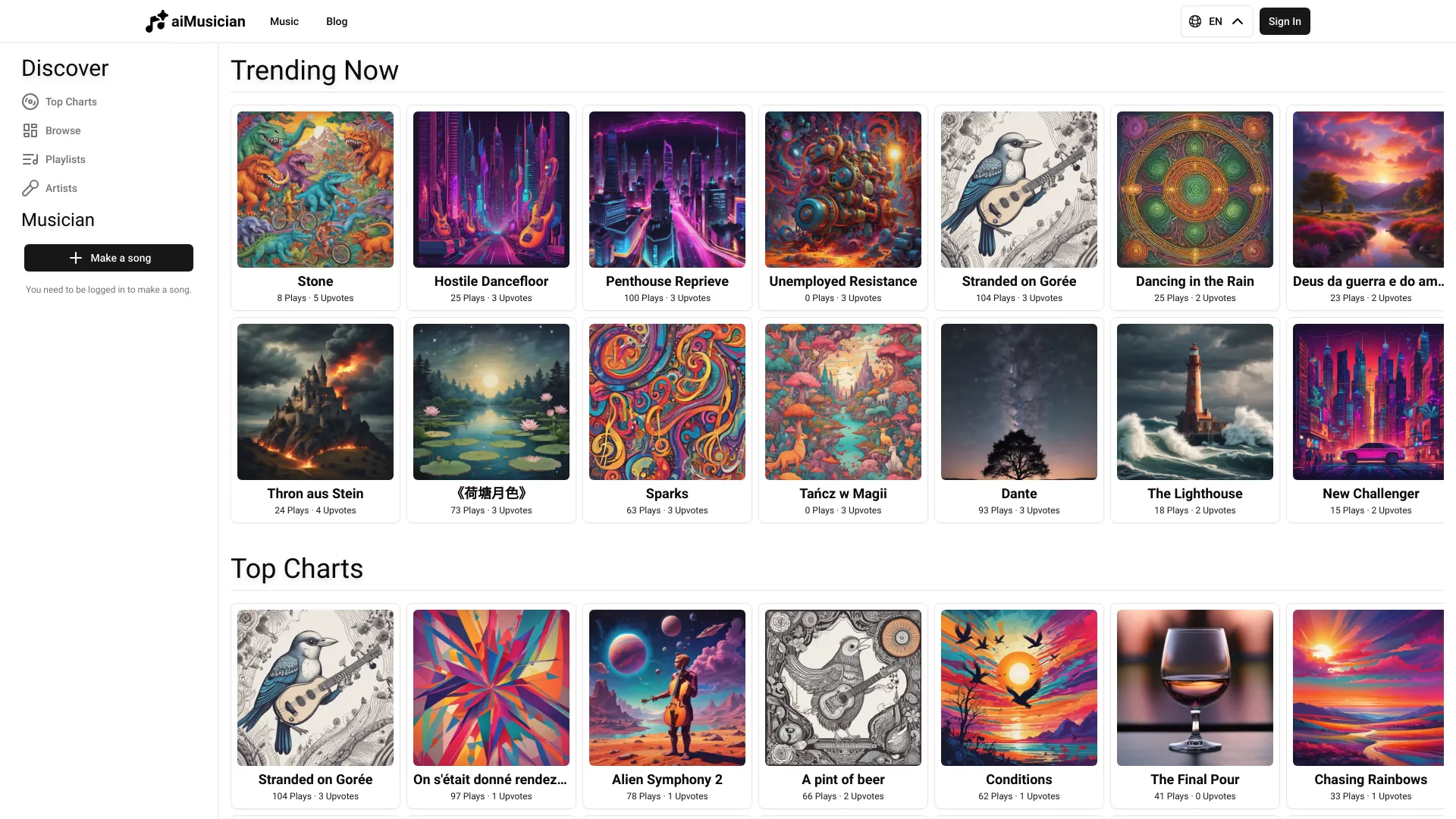Select the Penthouse Reprieve album art
The height and width of the screenshot is (819, 1456).
point(667,189)
